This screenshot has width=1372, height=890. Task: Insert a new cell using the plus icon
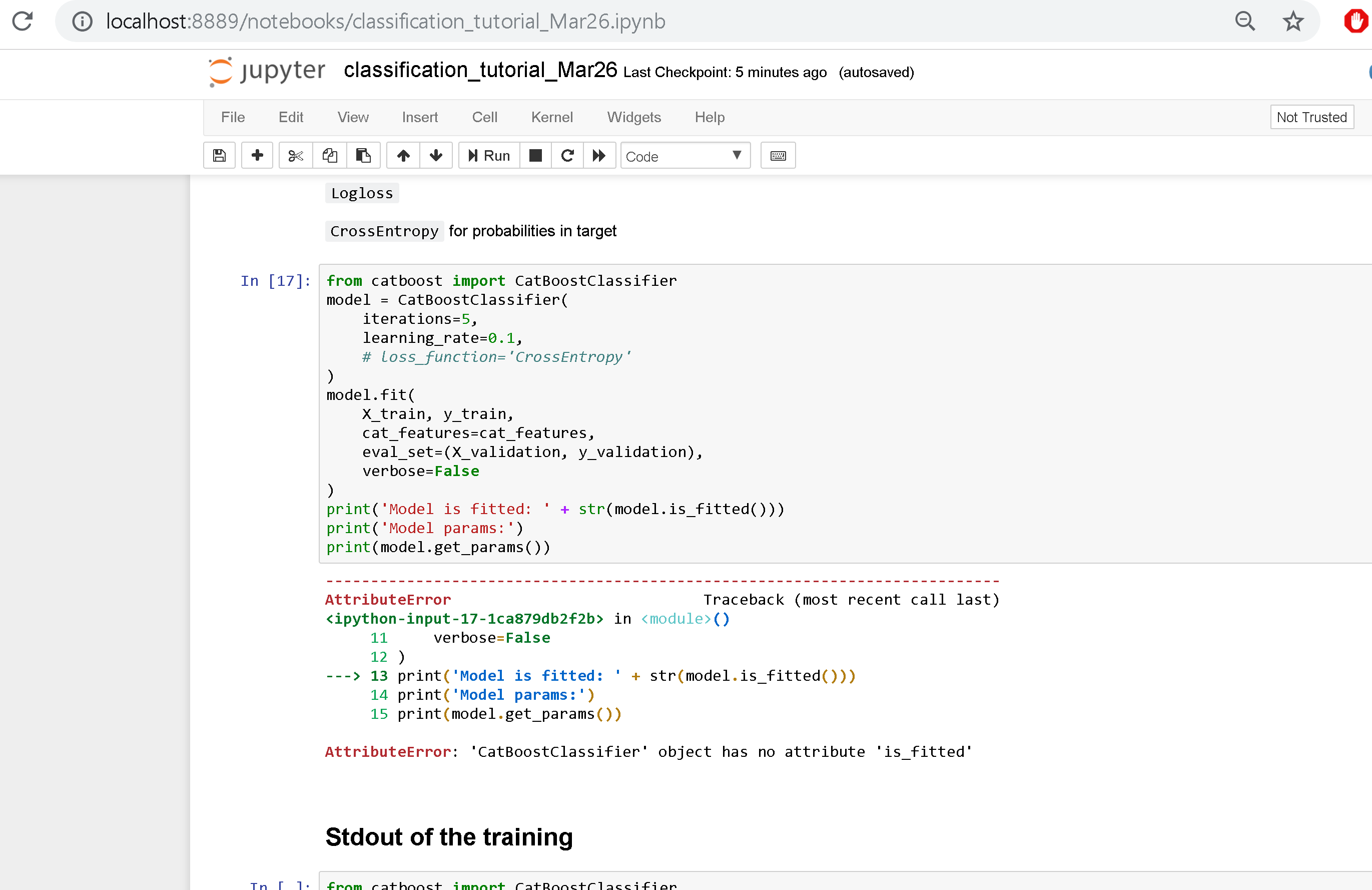point(257,155)
